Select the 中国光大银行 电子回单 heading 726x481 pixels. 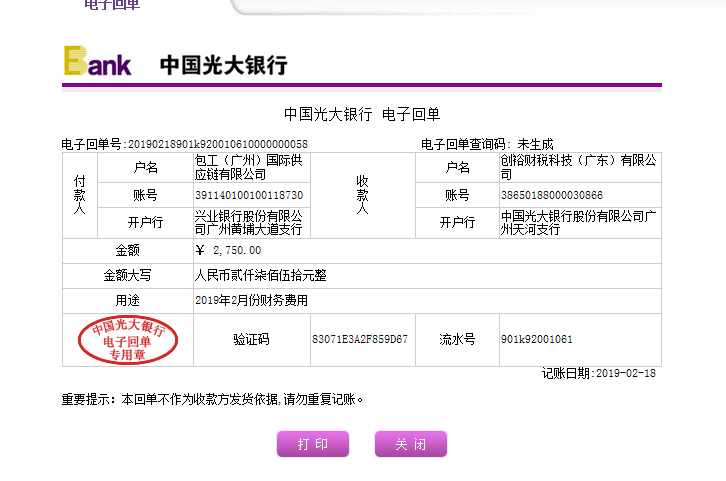362,114
